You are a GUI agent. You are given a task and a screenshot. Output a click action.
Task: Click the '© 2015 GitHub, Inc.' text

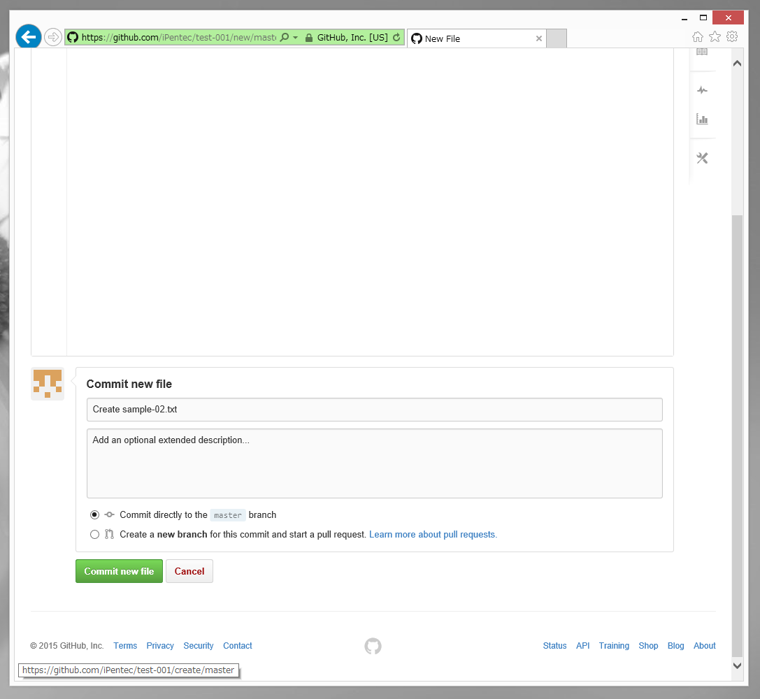click(67, 646)
